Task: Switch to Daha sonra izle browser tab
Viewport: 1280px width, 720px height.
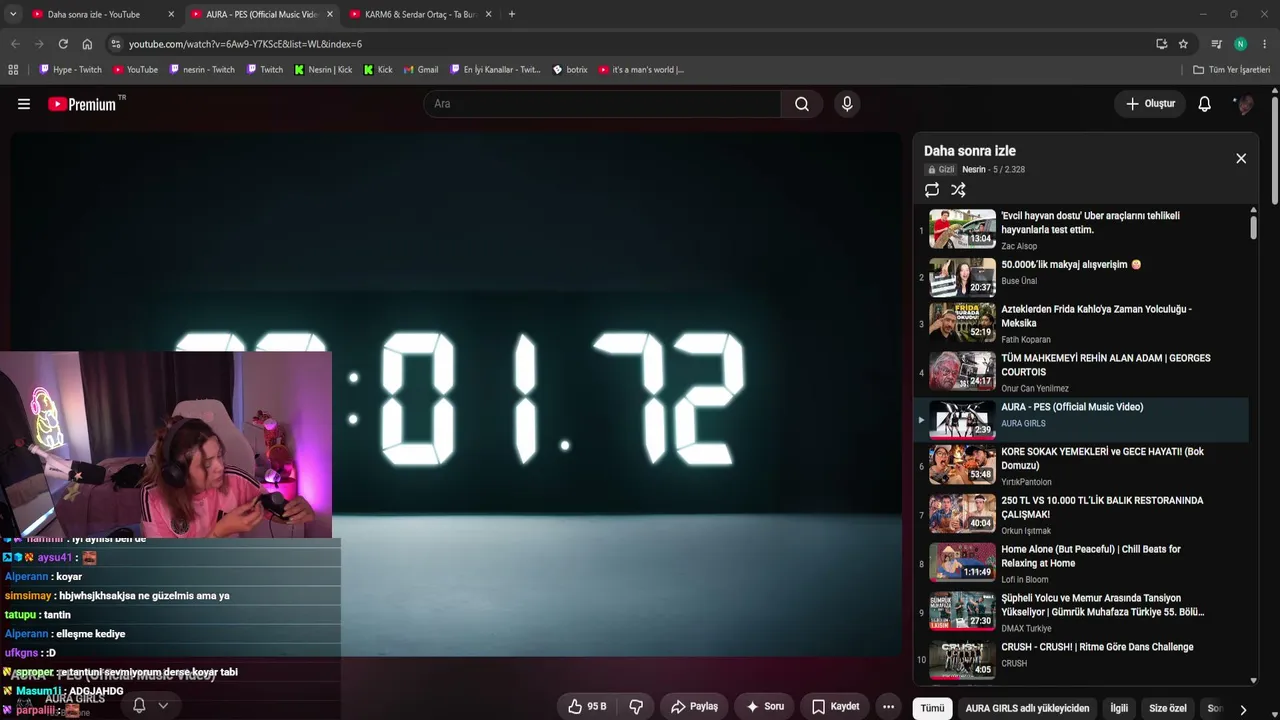Action: pos(95,14)
